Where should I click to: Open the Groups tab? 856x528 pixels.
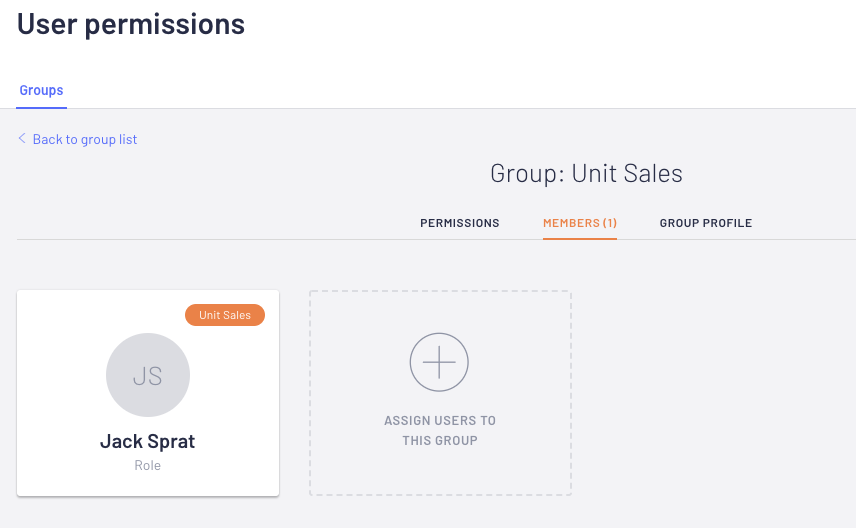[41, 90]
